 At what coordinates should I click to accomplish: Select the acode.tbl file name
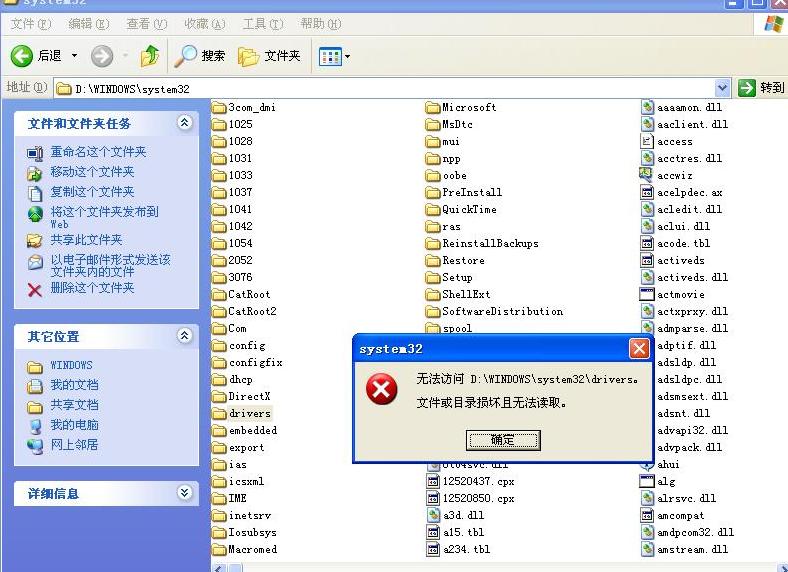683,244
